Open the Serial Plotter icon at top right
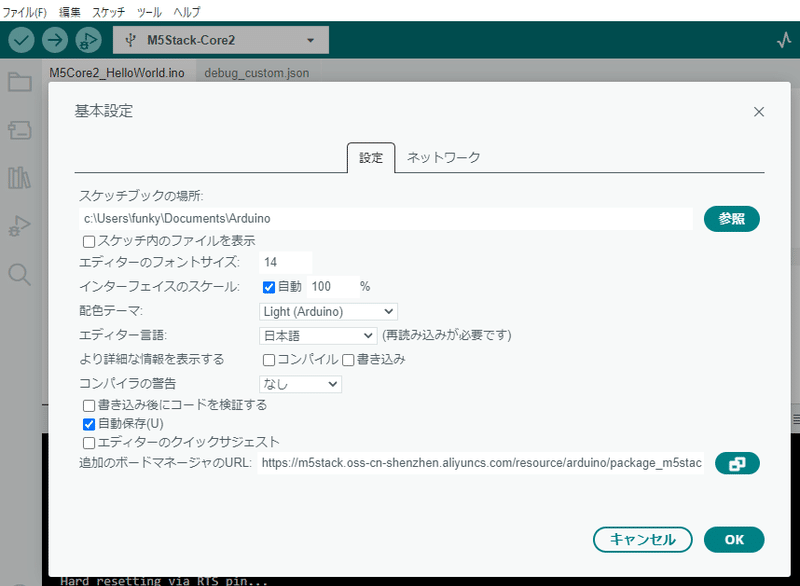This screenshot has height=586, width=800. coord(784,40)
